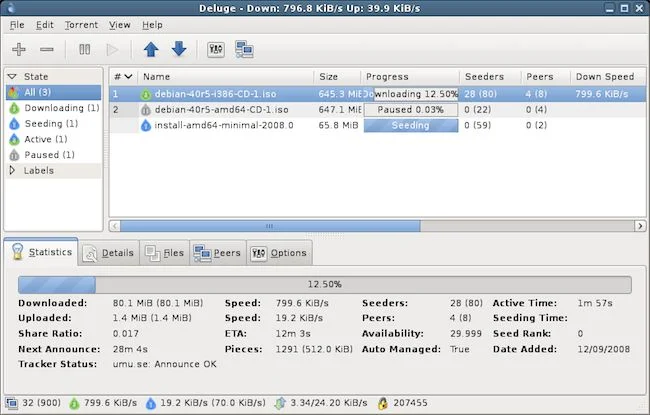The width and height of the screenshot is (650, 415).
Task: Click the Paused 0.03% progress bar
Action: (411, 110)
